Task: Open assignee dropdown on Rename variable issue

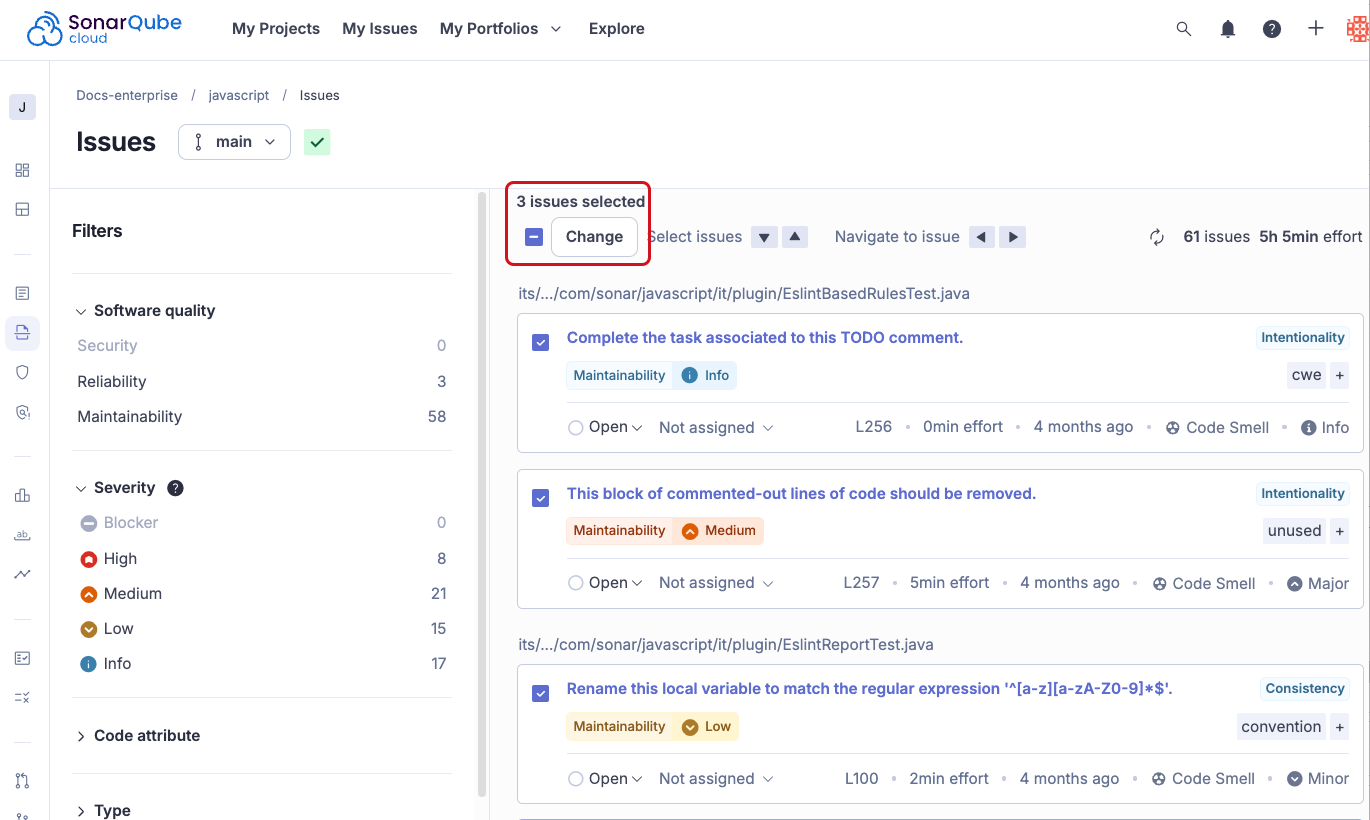Action: coord(716,779)
